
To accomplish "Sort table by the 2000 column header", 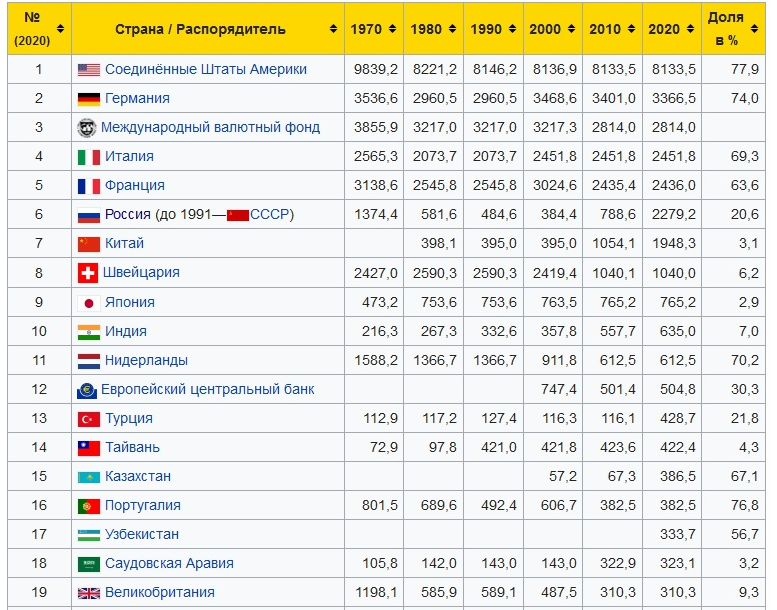I will coord(552,29).
